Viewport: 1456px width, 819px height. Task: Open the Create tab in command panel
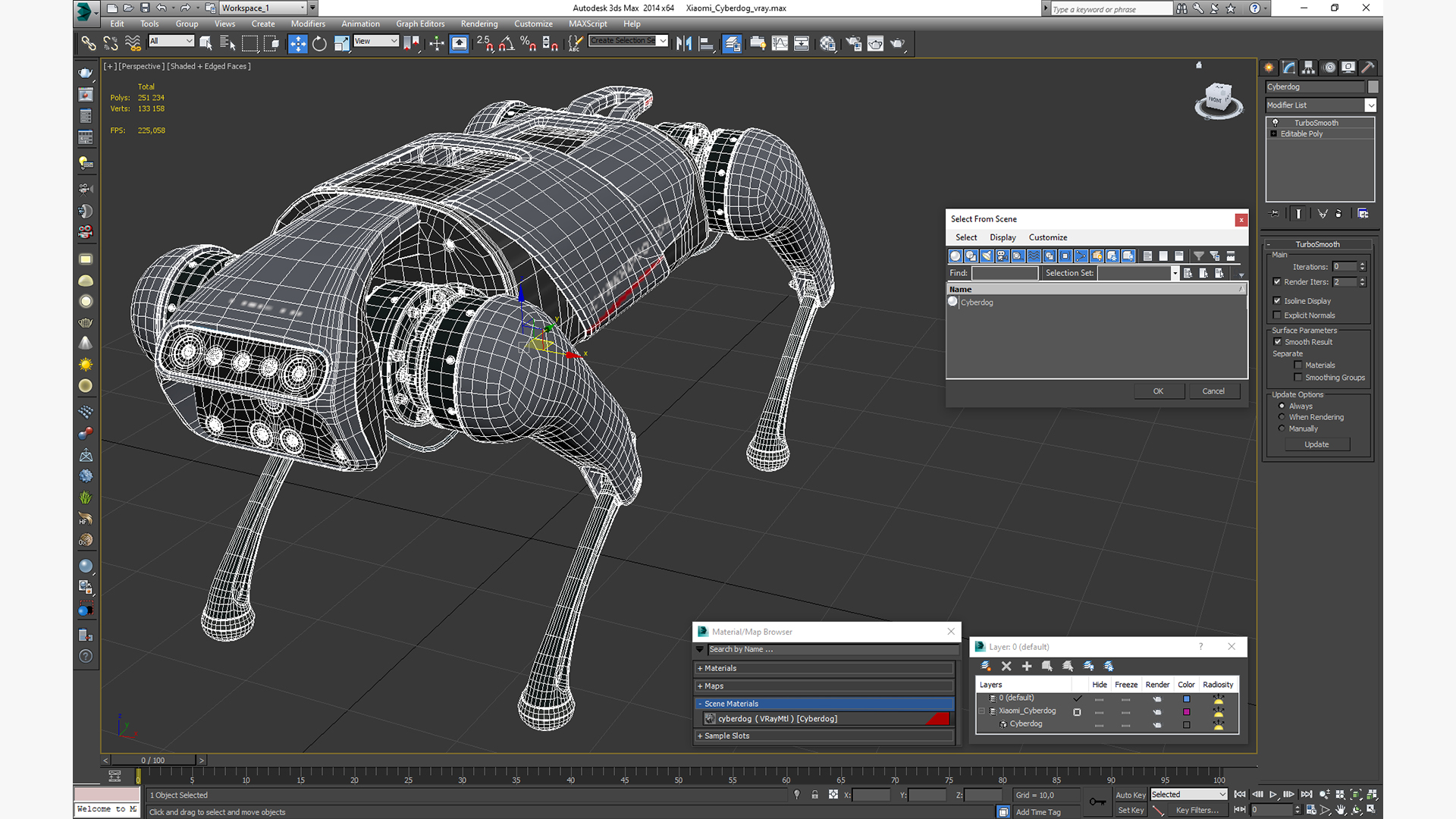[1269, 67]
